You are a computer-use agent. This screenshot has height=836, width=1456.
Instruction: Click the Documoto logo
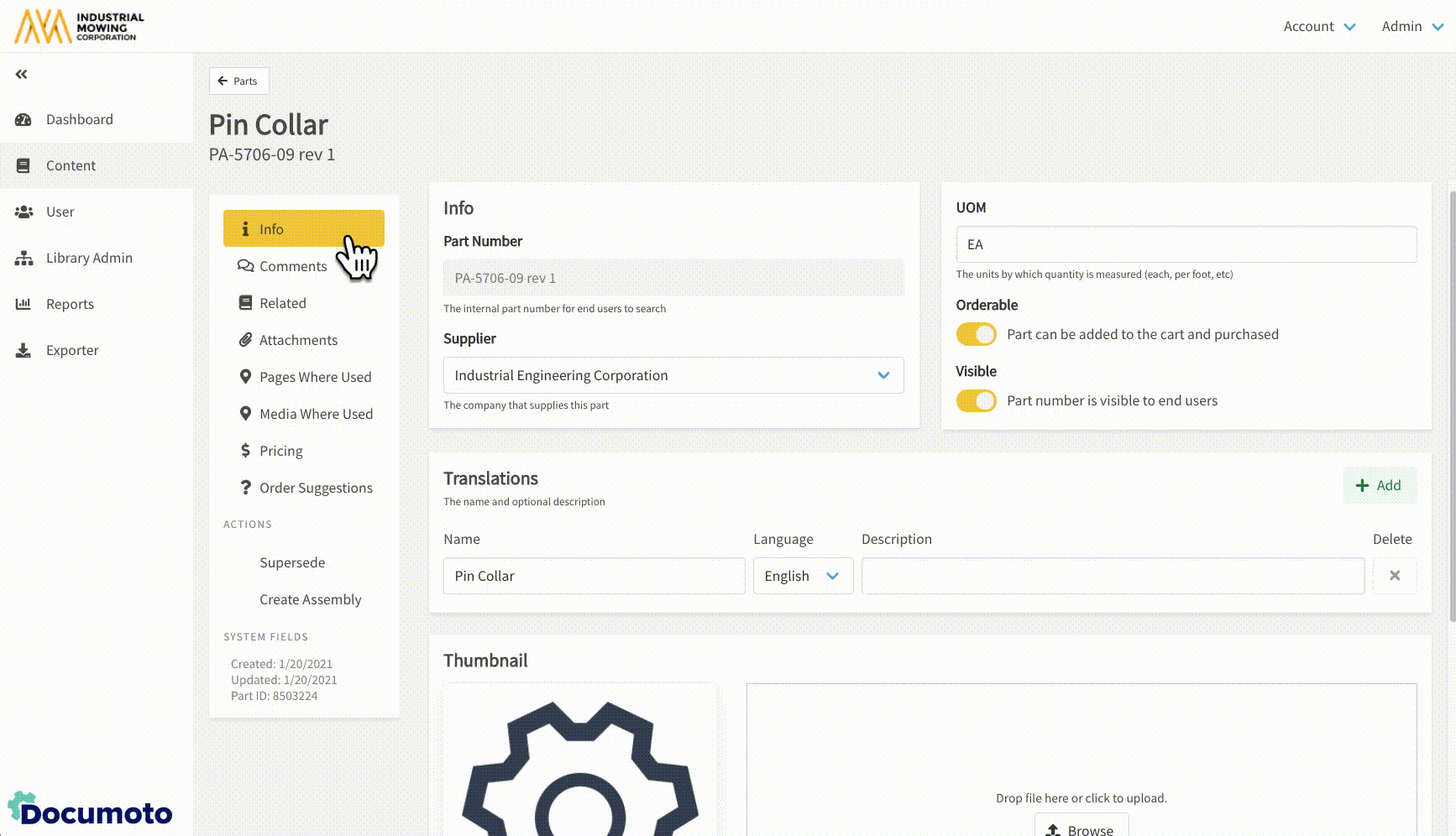(90, 811)
